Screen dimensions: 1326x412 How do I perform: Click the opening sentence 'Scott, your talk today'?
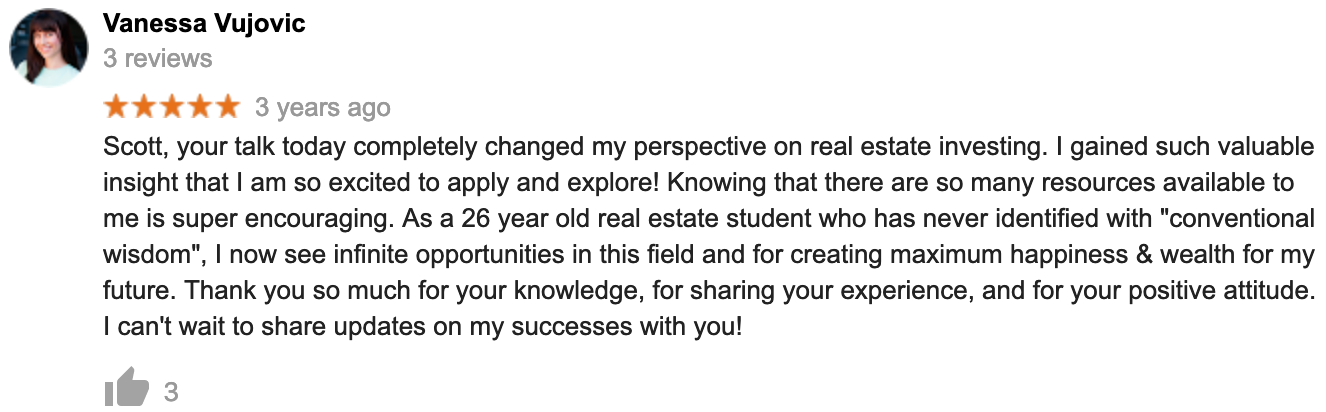(225, 148)
